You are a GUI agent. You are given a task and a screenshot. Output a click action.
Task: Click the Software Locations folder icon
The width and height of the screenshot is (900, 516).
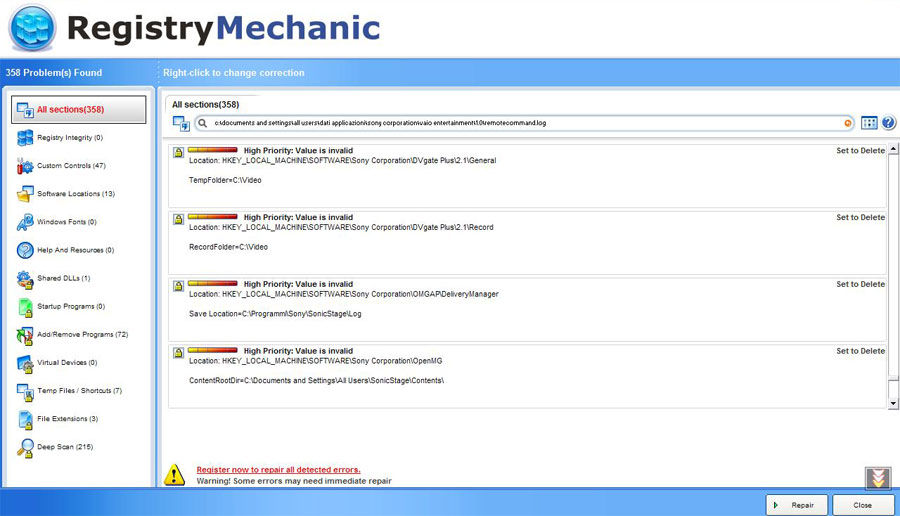pos(25,194)
